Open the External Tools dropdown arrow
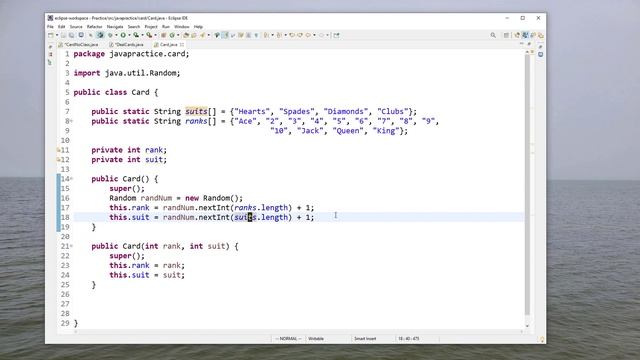640x360 pixels. pyautogui.click(x=156, y=35)
